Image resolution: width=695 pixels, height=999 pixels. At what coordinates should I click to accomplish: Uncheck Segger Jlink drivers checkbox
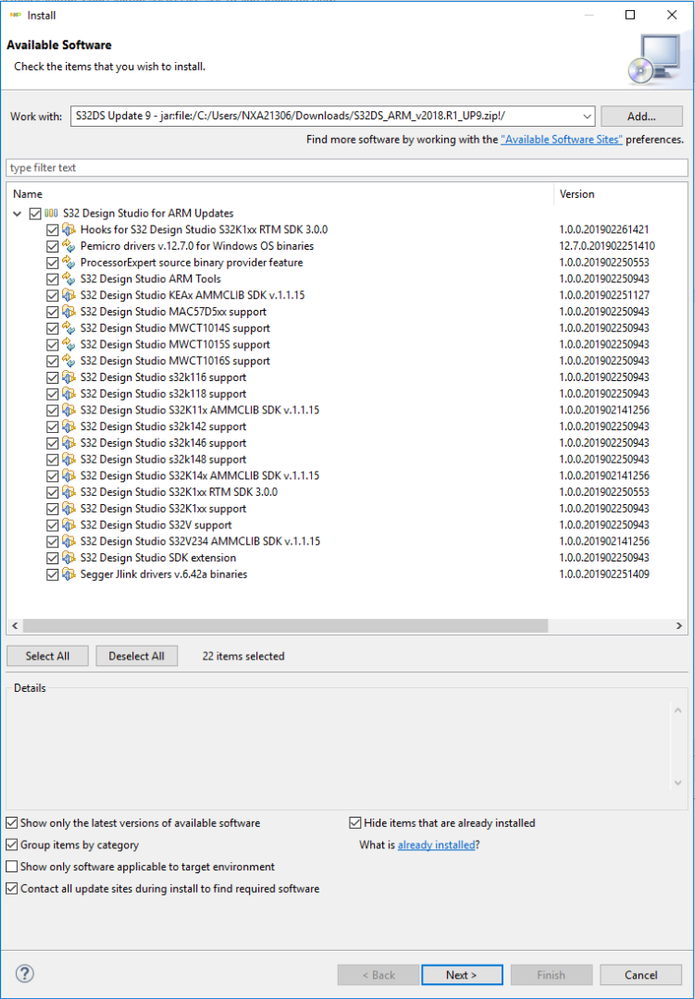tap(52, 575)
